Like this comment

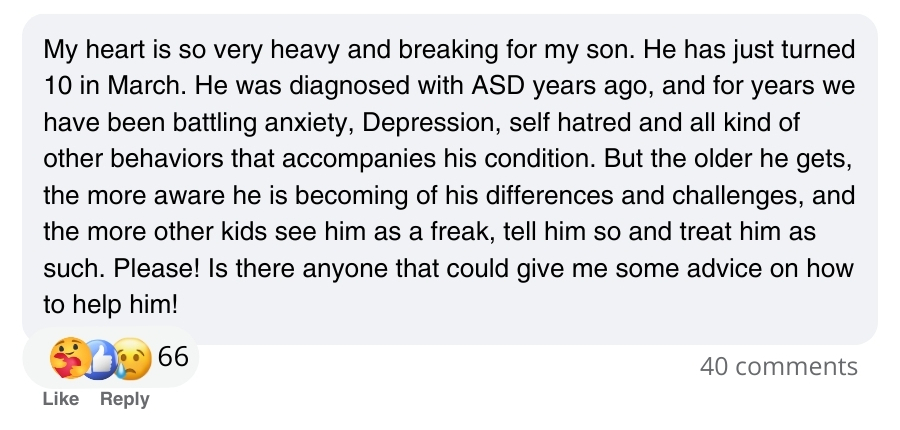click(x=61, y=399)
